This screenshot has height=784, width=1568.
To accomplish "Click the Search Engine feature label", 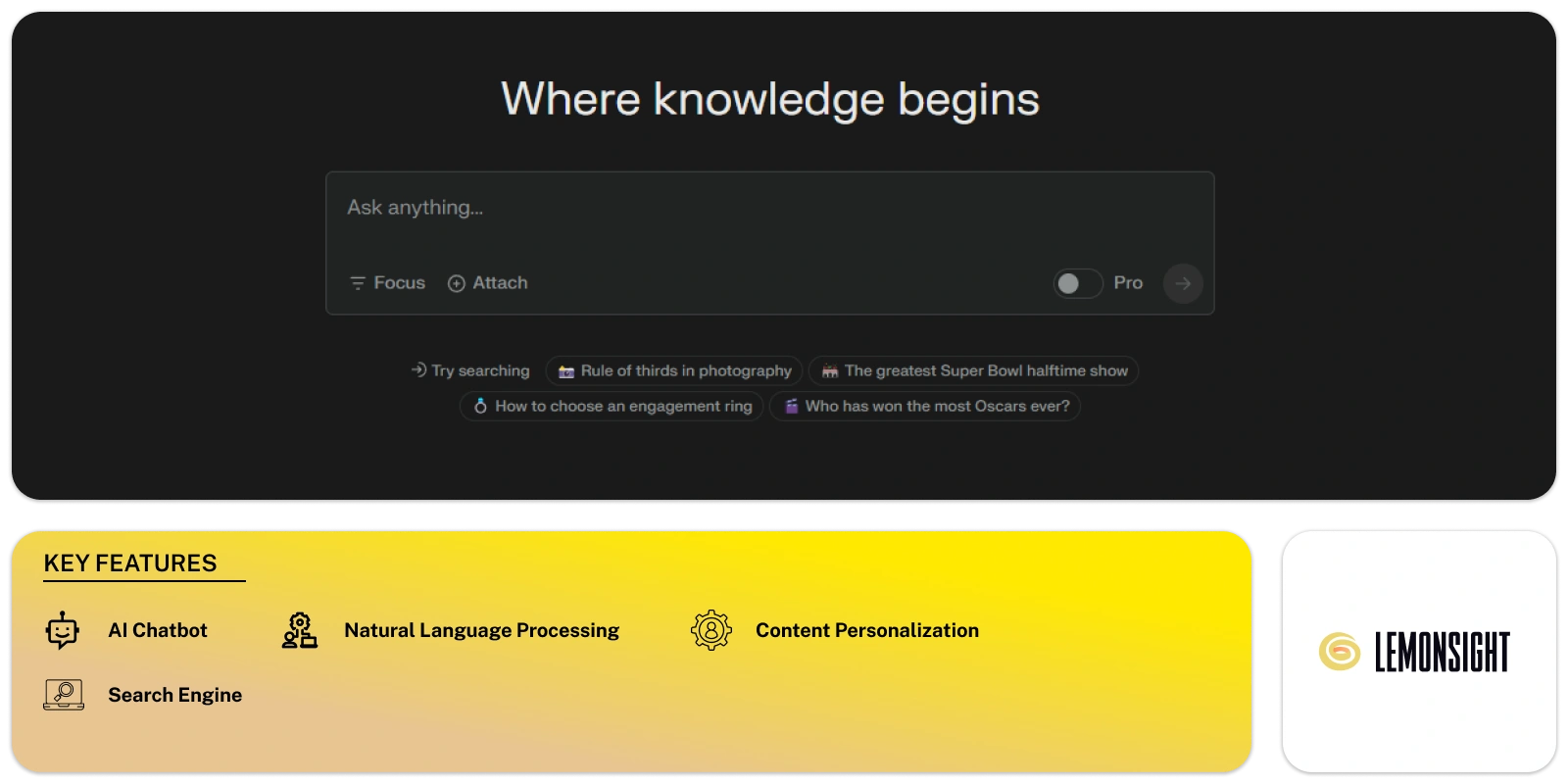I will 174,695.
